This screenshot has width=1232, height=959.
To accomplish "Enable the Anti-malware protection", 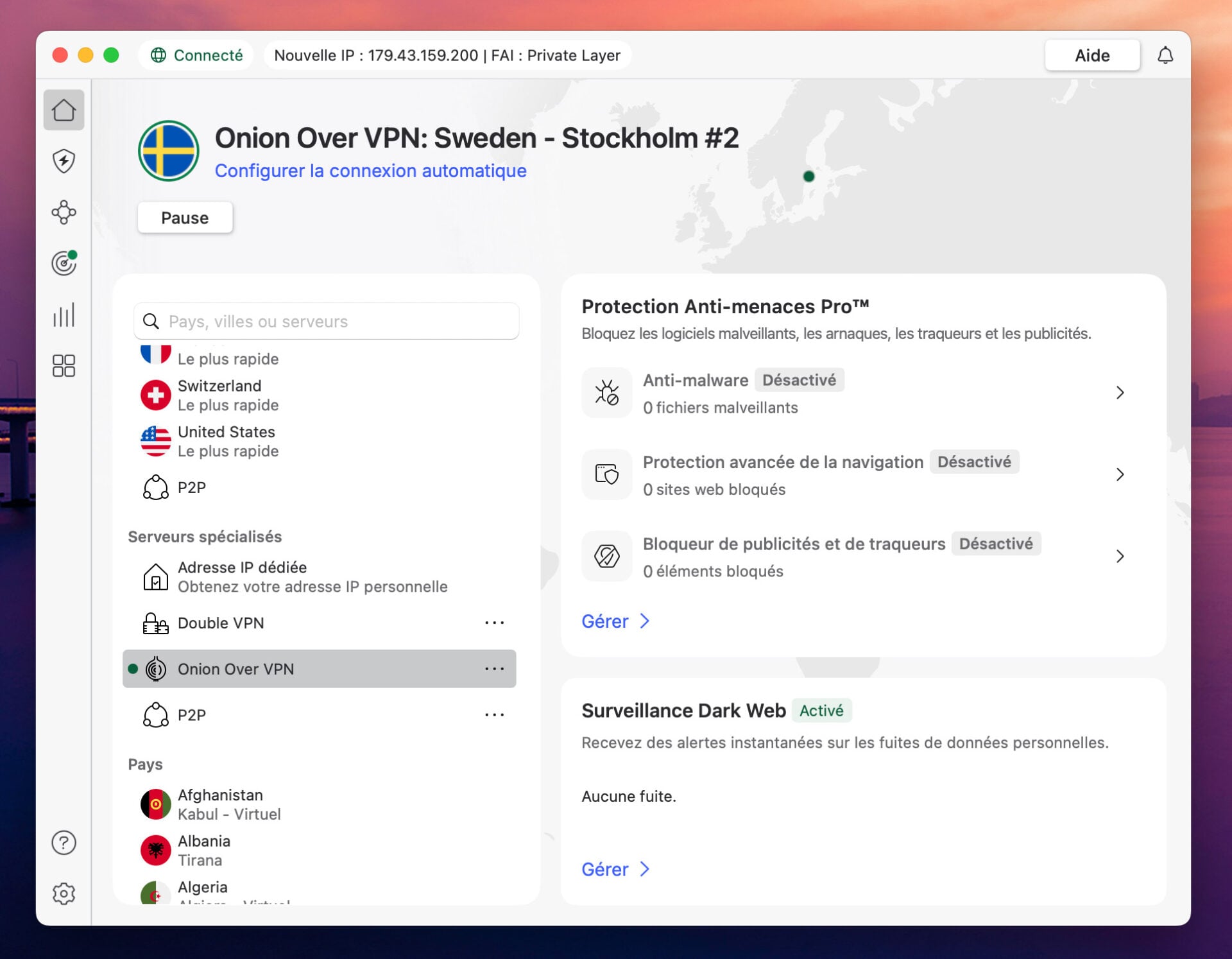I will pos(1120,392).
